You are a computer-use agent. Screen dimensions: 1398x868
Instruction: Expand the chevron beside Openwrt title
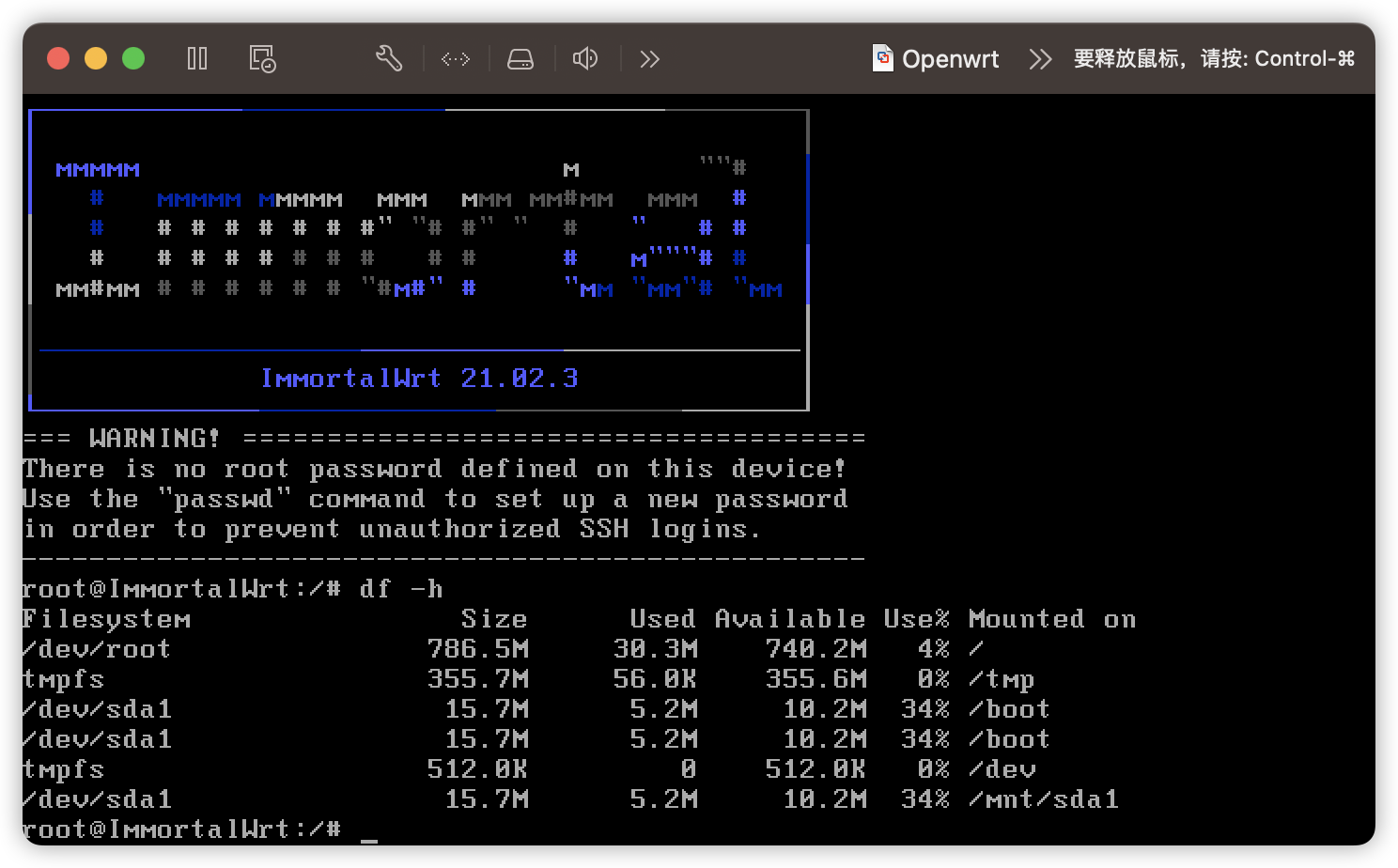click(x=1040, y=59)
